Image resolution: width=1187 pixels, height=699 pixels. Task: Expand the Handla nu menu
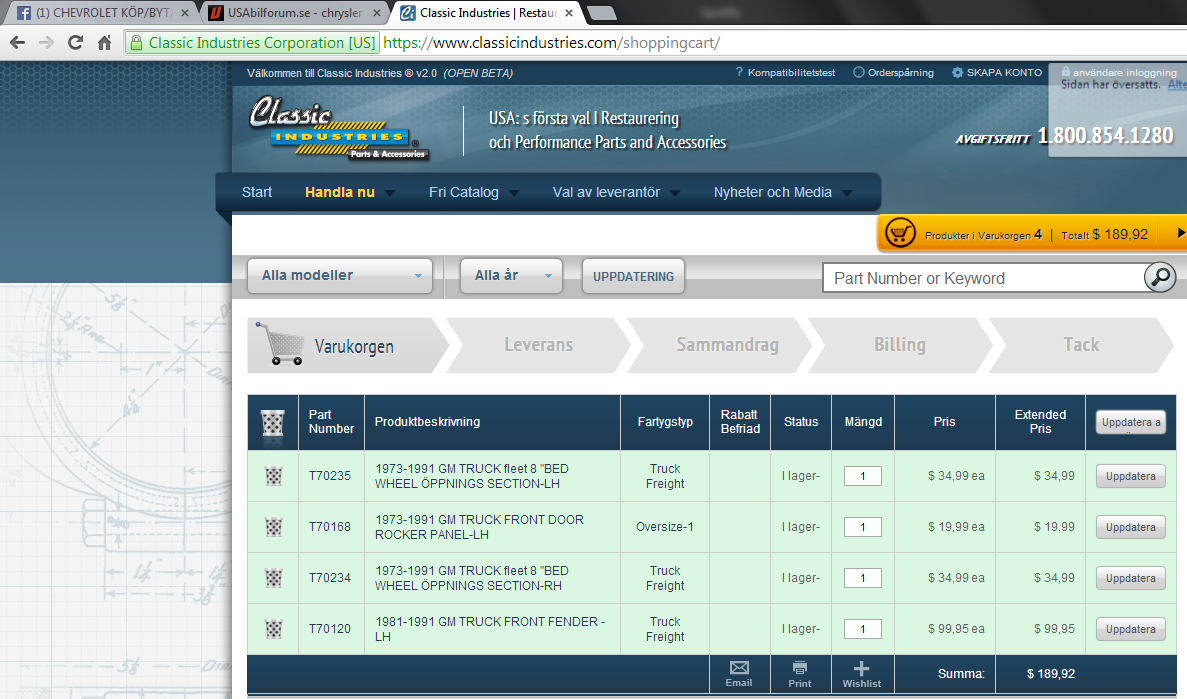(350, 192)
